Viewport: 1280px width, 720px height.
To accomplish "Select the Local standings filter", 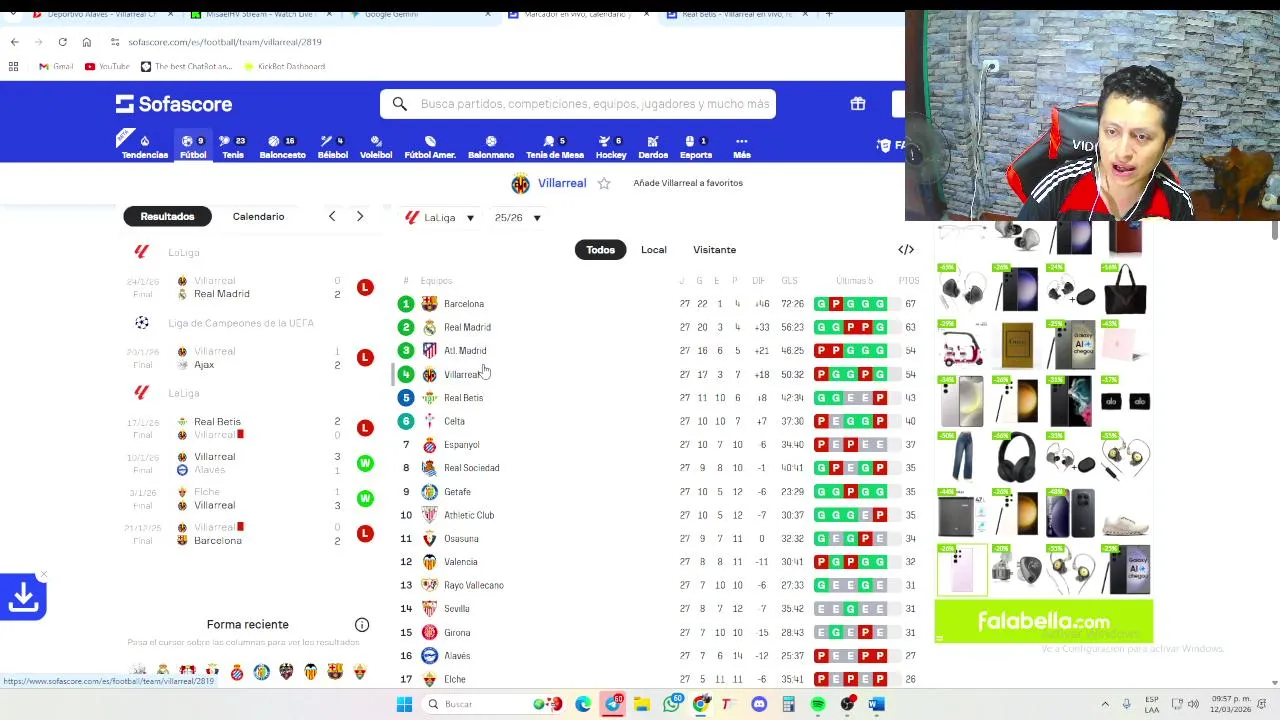I will pyautogui.click(x=654, y=250).
